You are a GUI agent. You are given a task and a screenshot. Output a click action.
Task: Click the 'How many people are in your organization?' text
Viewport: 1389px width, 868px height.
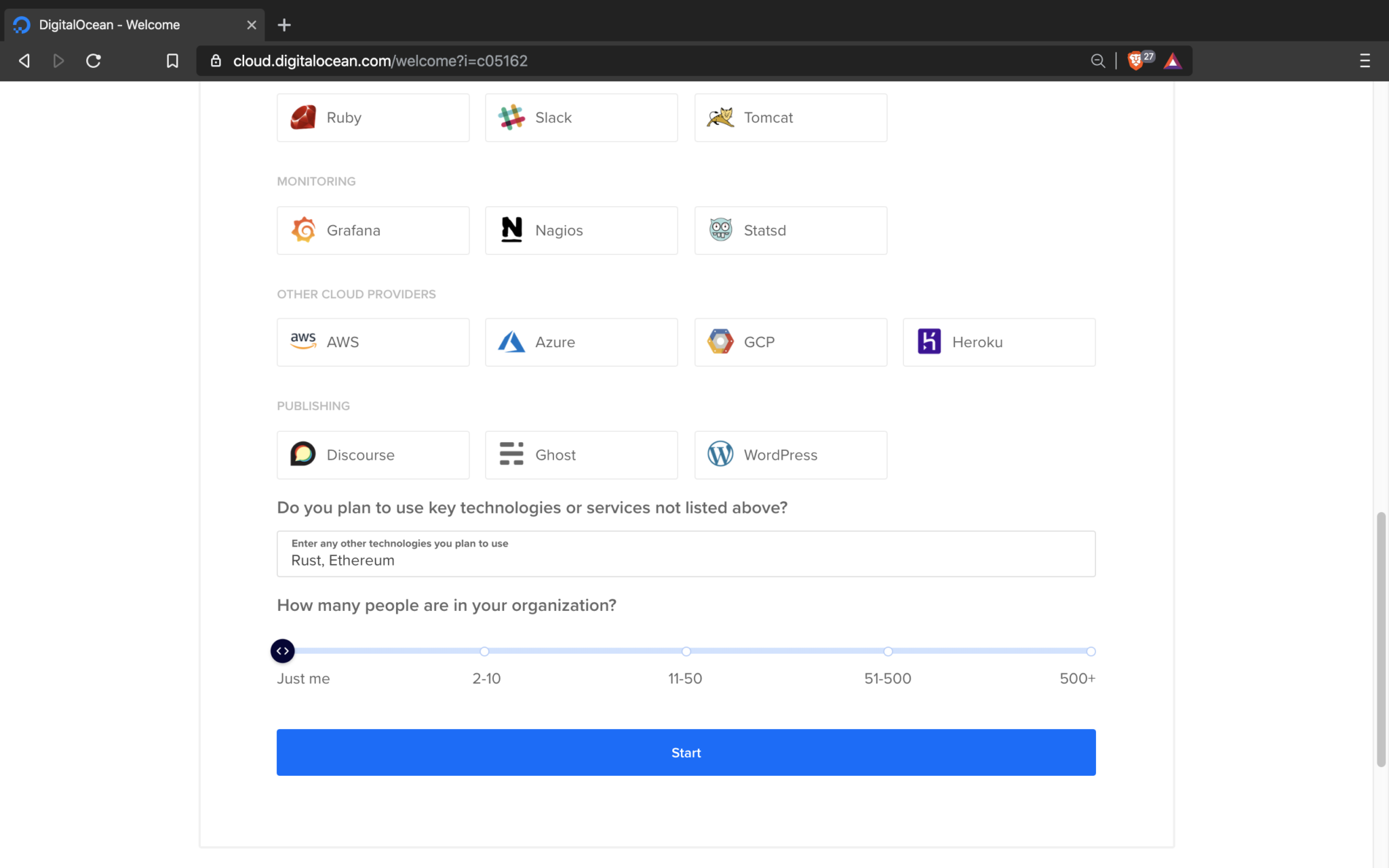tap(446, 606)
